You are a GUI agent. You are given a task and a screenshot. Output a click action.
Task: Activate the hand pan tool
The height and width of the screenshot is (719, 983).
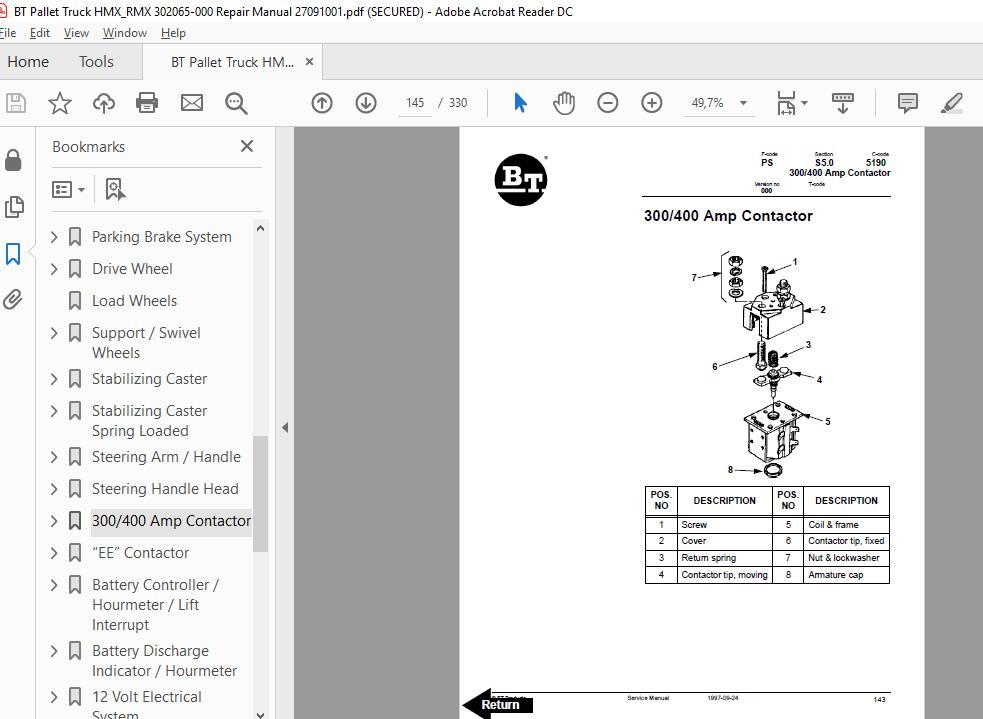point(564,103)
